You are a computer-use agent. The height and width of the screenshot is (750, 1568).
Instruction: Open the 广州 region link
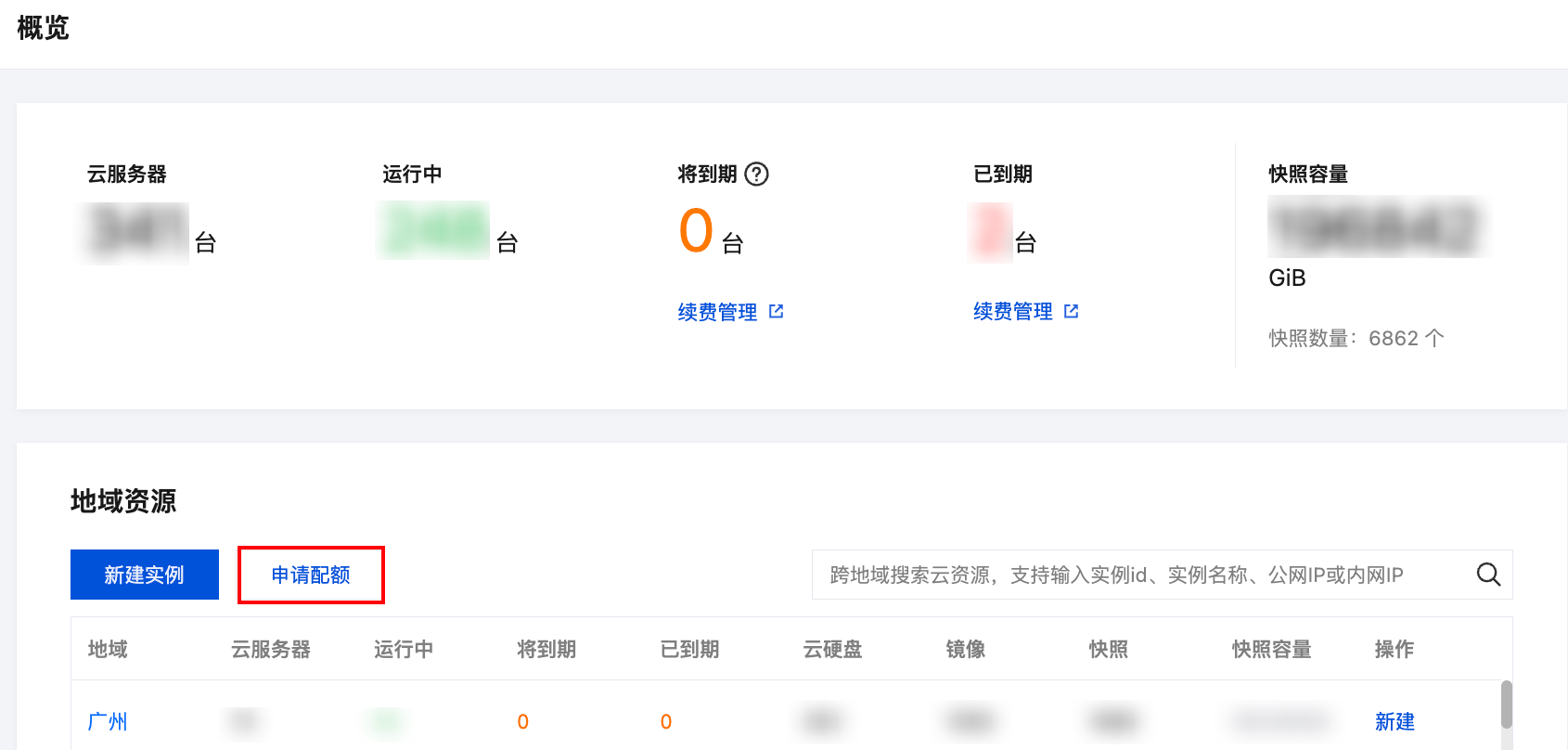click(108, 721)
